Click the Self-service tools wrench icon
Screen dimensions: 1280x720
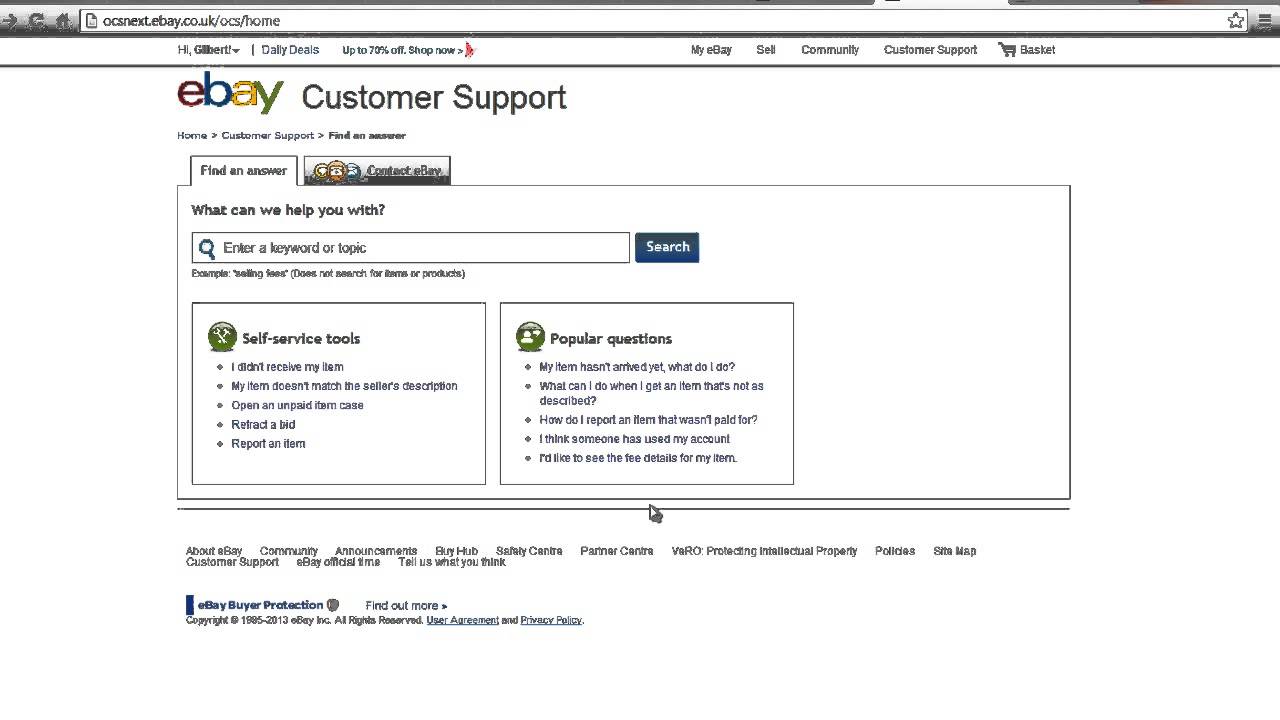pos(222,337)
